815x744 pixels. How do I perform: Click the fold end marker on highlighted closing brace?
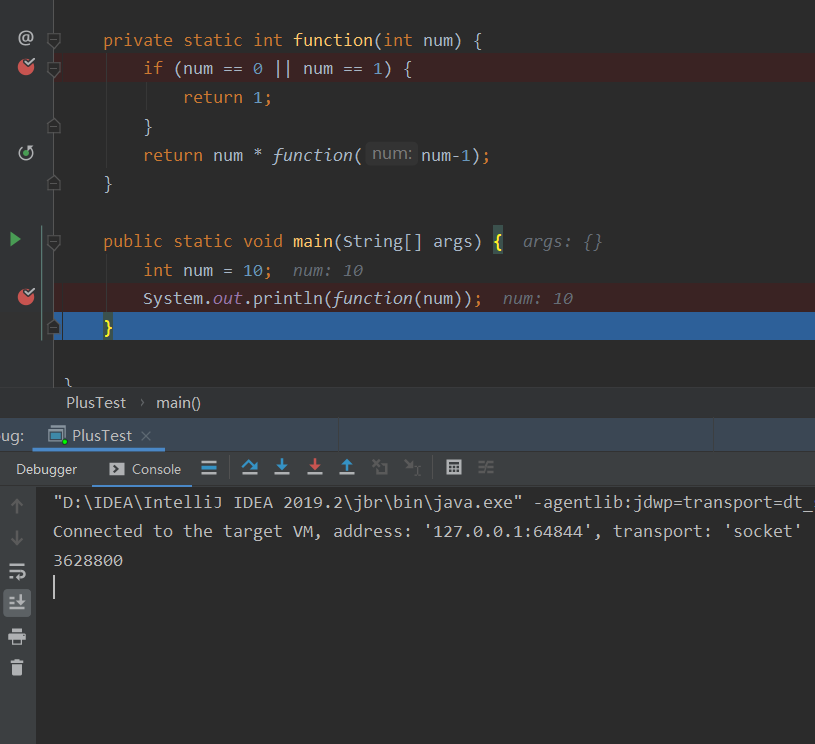tap(54, 327)
